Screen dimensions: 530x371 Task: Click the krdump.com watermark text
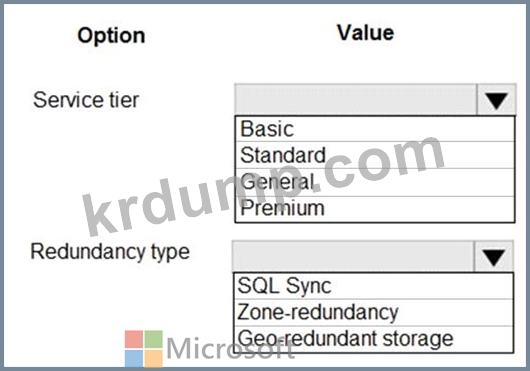pyautogui.click(x=264, y=186)
